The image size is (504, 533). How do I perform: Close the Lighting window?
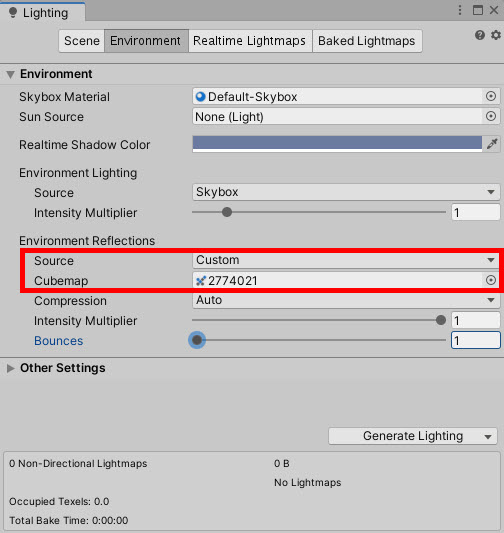coord(494,10)
